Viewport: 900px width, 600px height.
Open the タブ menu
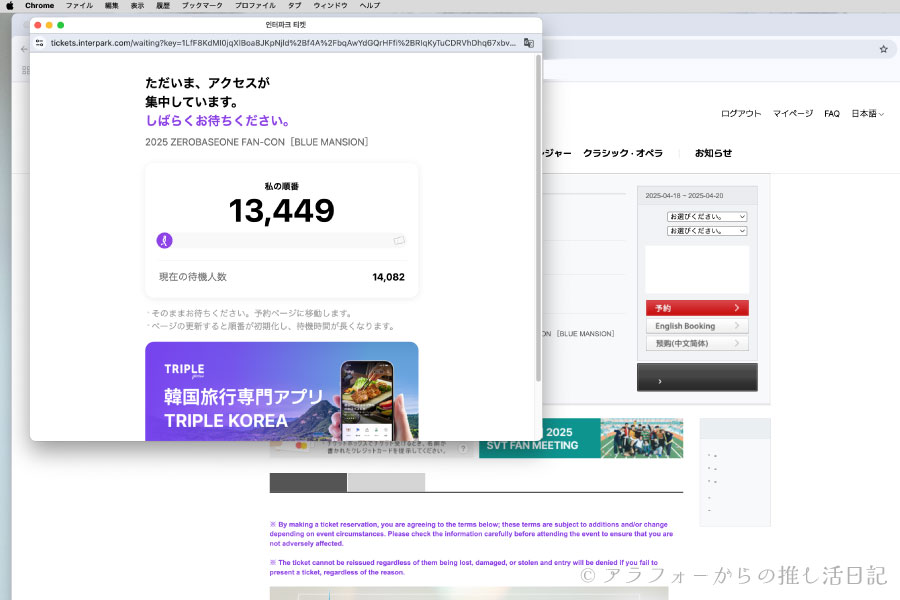(294, 6)
